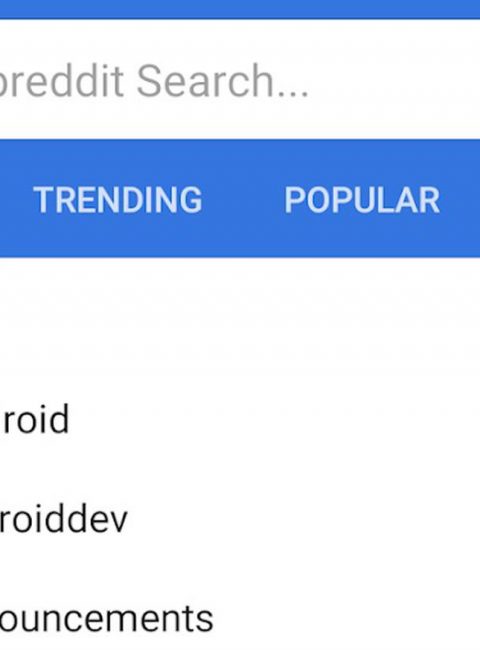Show trending subreddits list
This screenshot has width=480, height=650.
[118, 200]
